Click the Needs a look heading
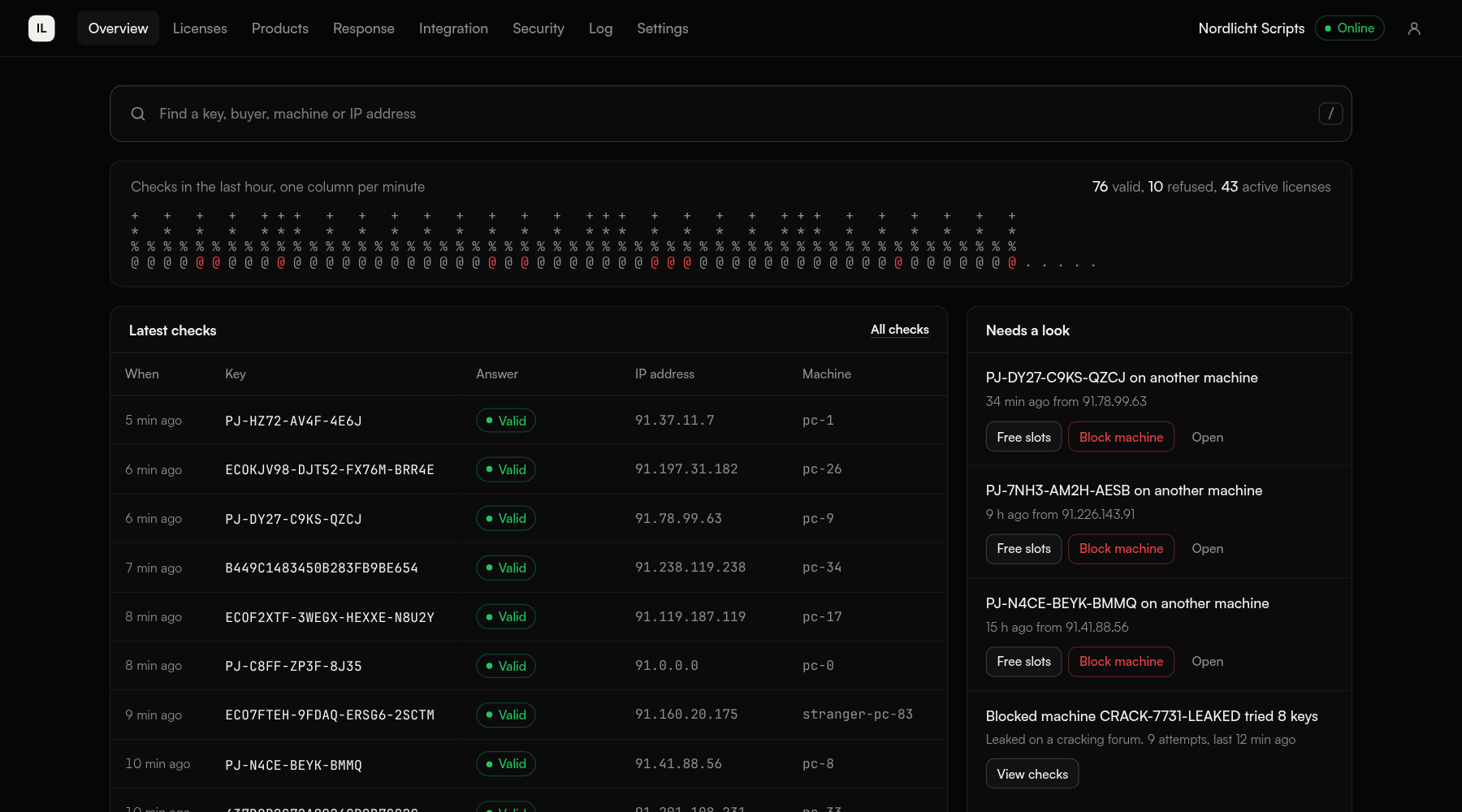1462x812 pixels. click(1027, 330)
